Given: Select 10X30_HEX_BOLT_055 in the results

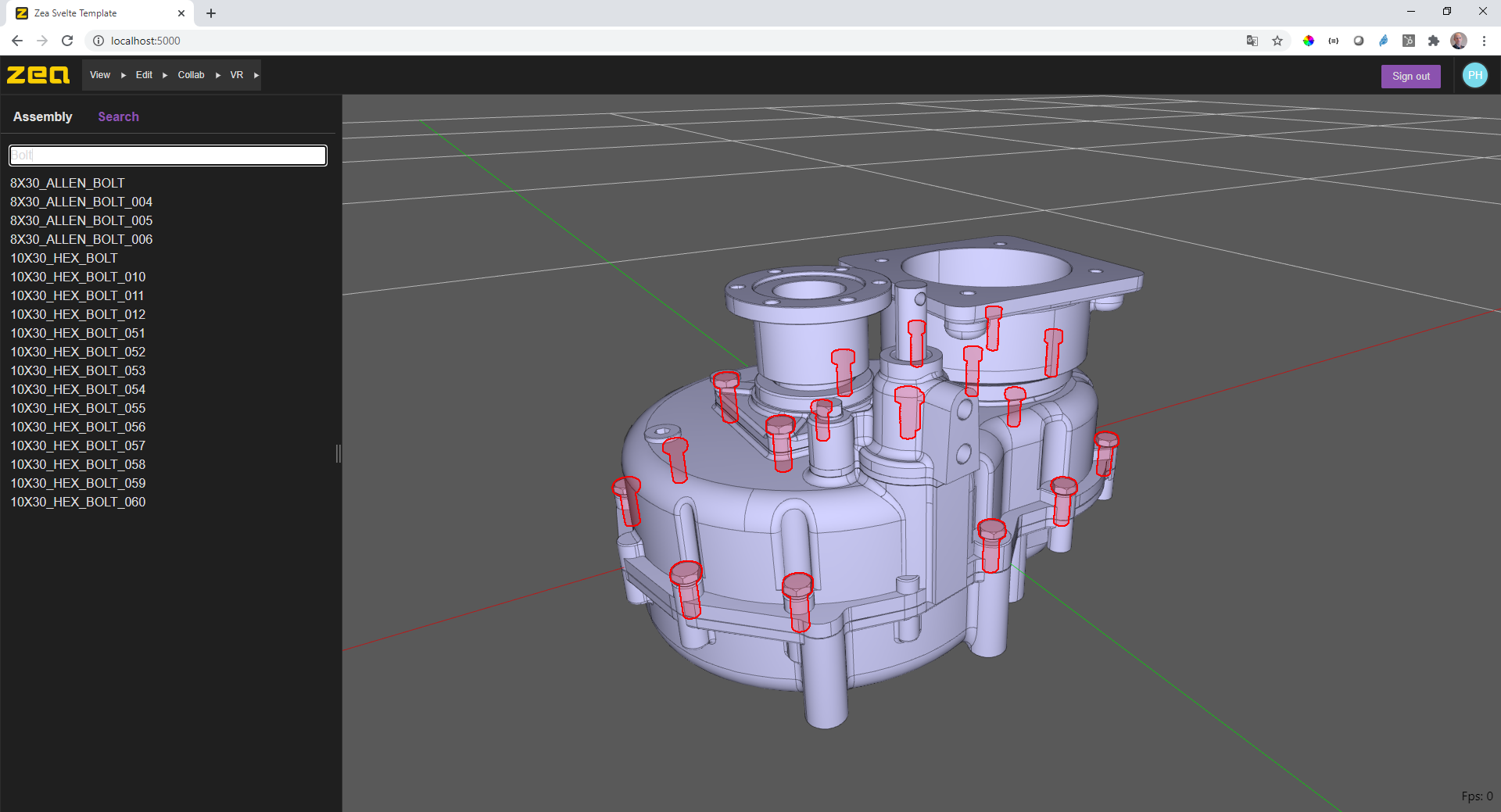Looking at the screenshot, I should [x=78, y=408].
